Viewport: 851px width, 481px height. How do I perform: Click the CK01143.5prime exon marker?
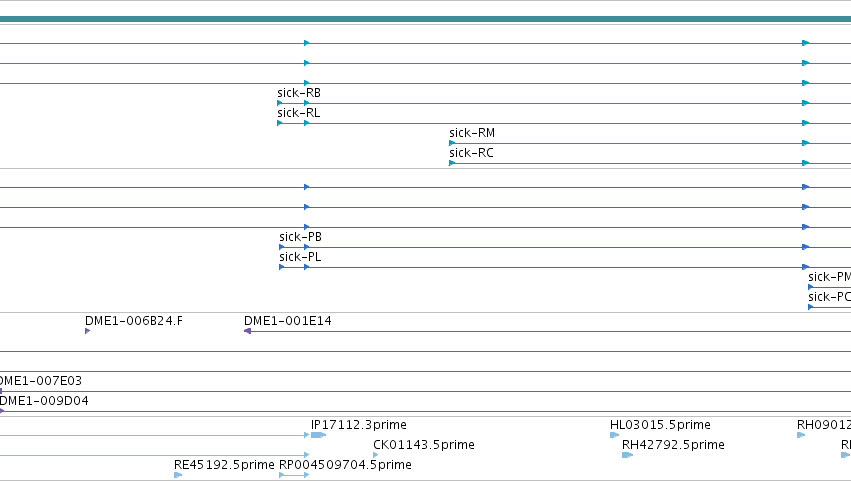pyautogui.click(x=376, y=455)
